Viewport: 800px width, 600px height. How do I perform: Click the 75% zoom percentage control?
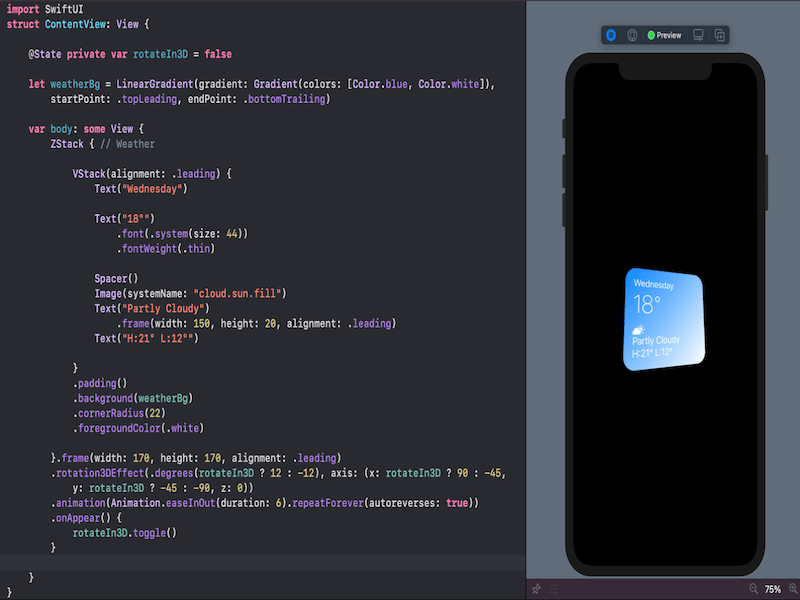click(771, 589)
